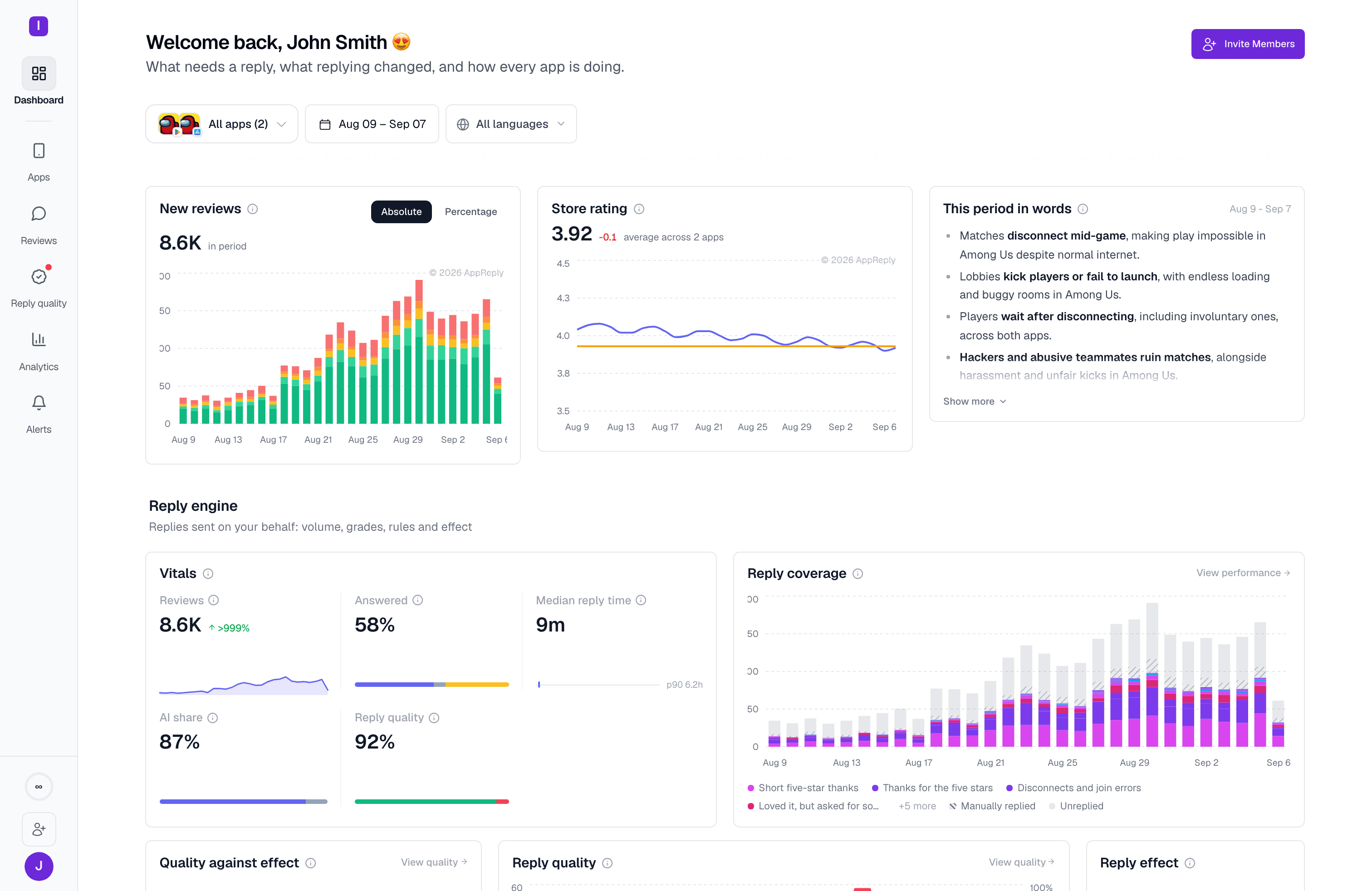Toggle Short five-star thanks legend series
The width and height of the screenshot is (1372, 891).
803,788
